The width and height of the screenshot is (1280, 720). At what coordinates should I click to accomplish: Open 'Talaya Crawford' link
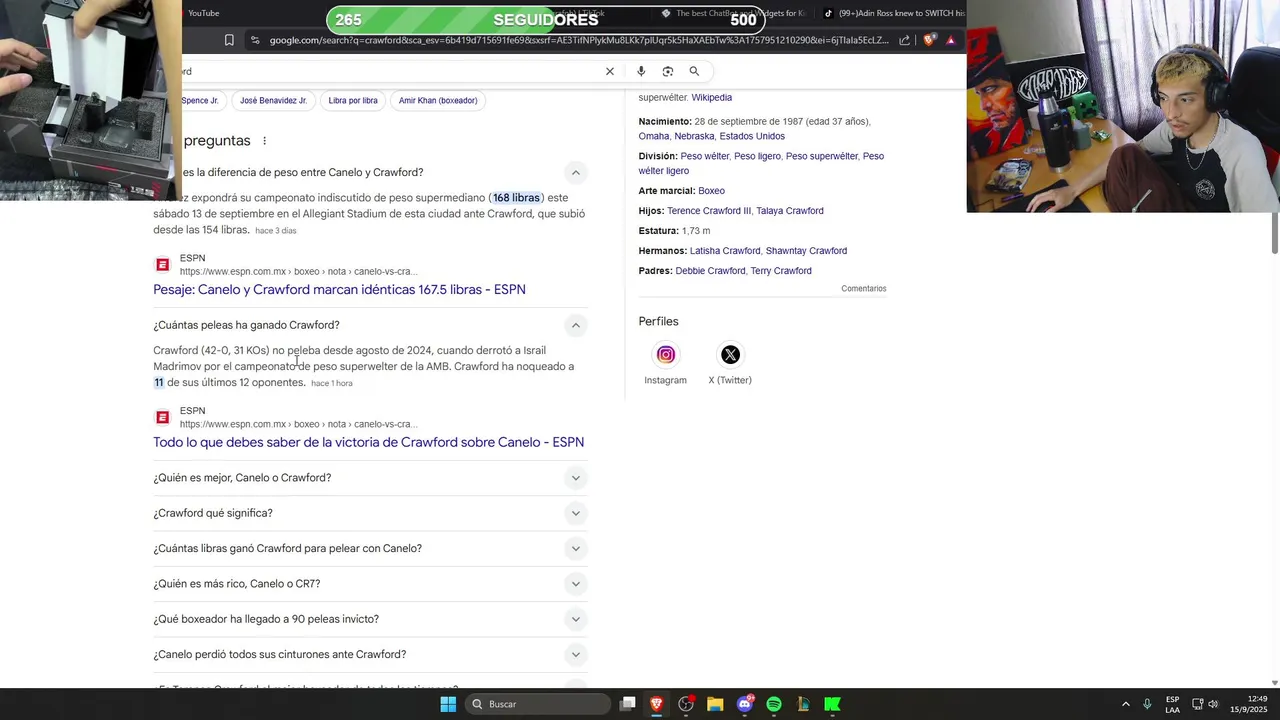tap(790, 211)
